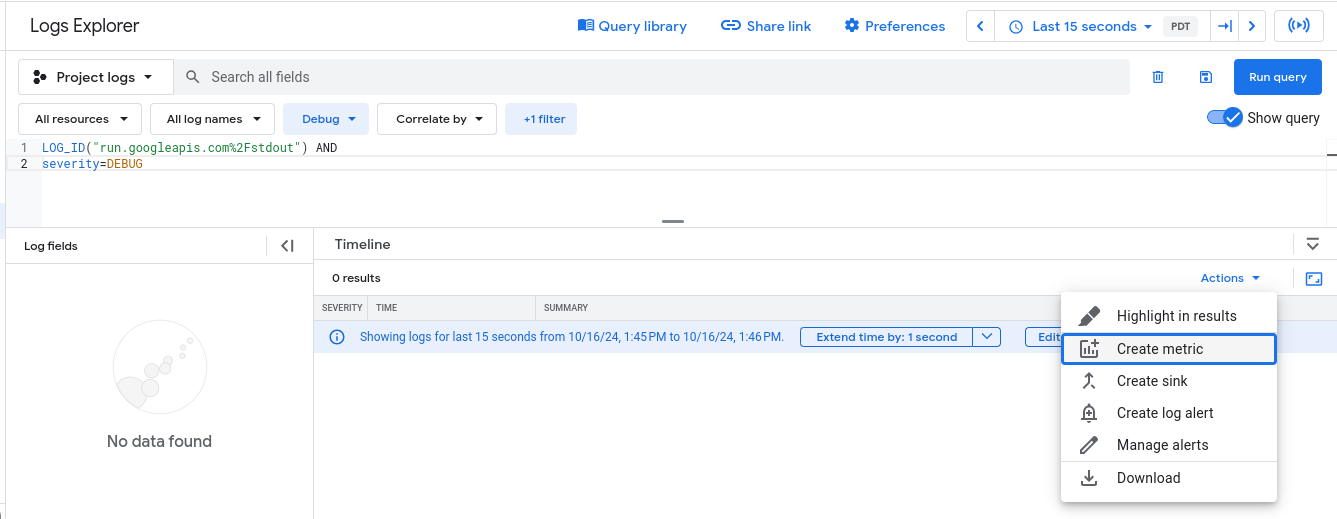1337x519 pixels.
Task: Jump to now time icon
Action: [1224, 26]
